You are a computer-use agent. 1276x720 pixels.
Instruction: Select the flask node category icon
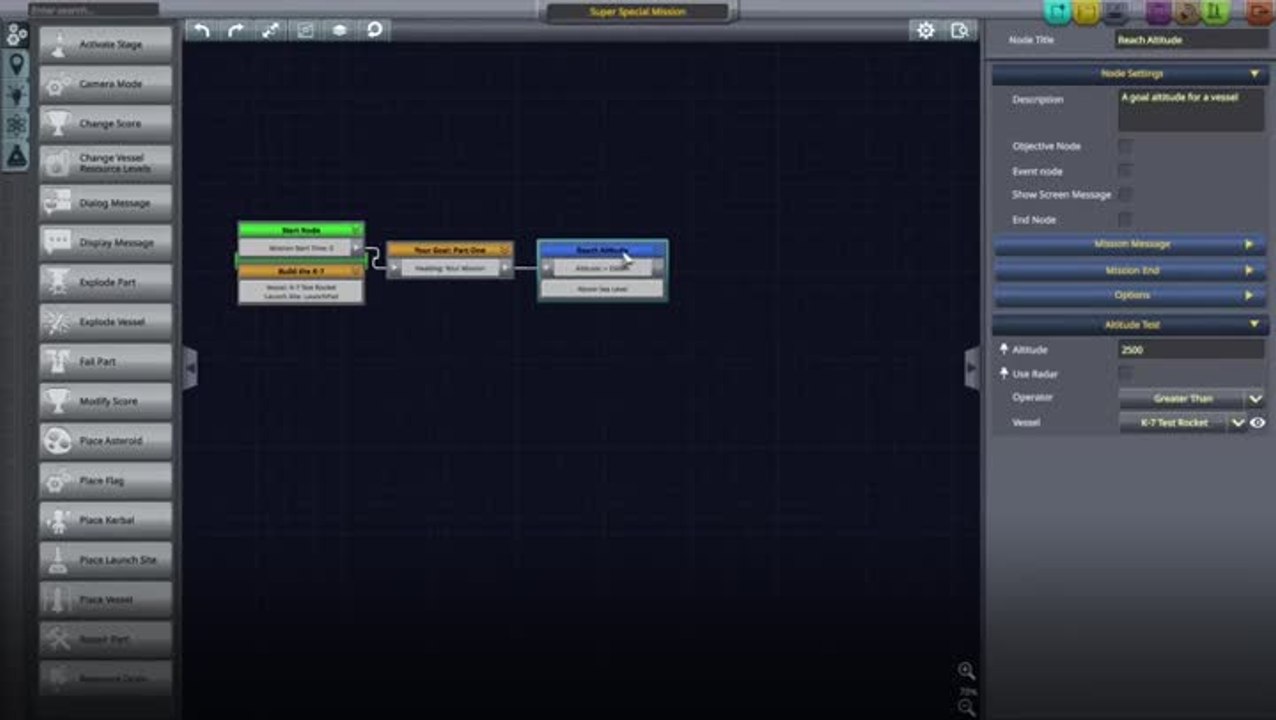(x=16, y=155)
